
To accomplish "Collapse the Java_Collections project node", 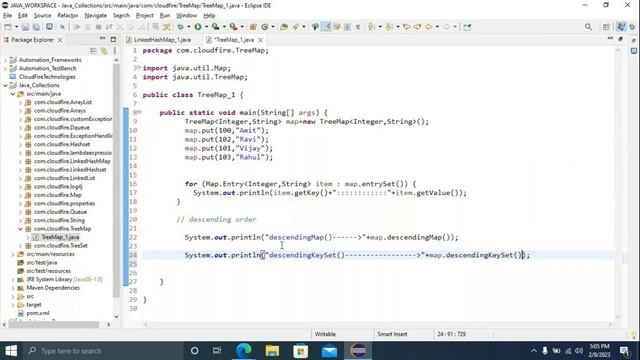I will 6,85.
